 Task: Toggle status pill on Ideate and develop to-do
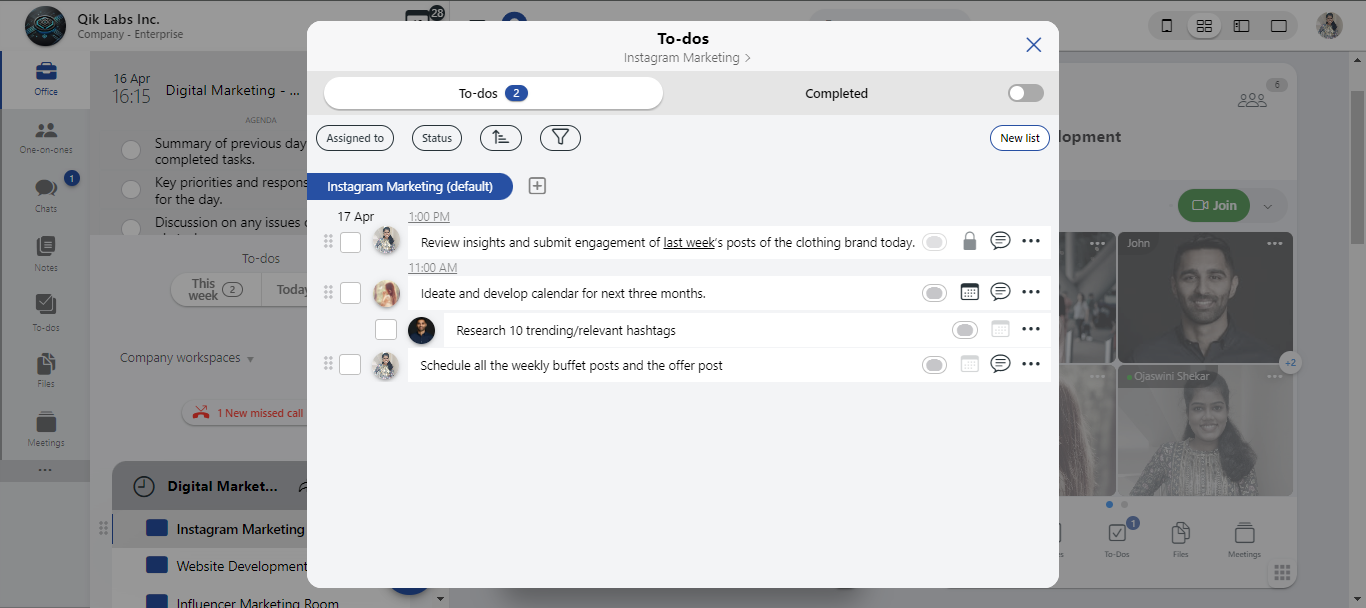(934, 293)
